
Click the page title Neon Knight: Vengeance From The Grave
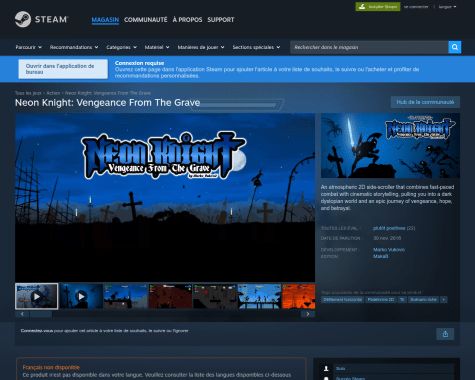[107, 103]
